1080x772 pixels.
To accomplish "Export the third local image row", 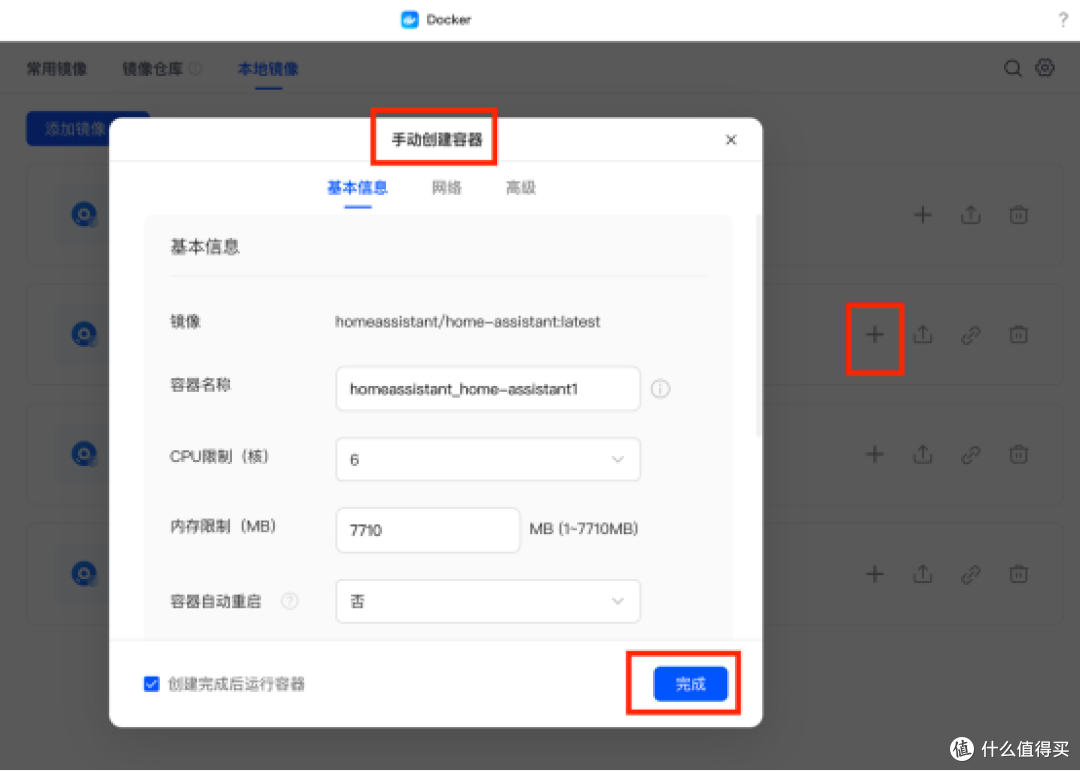I will (x=923, y=455).
